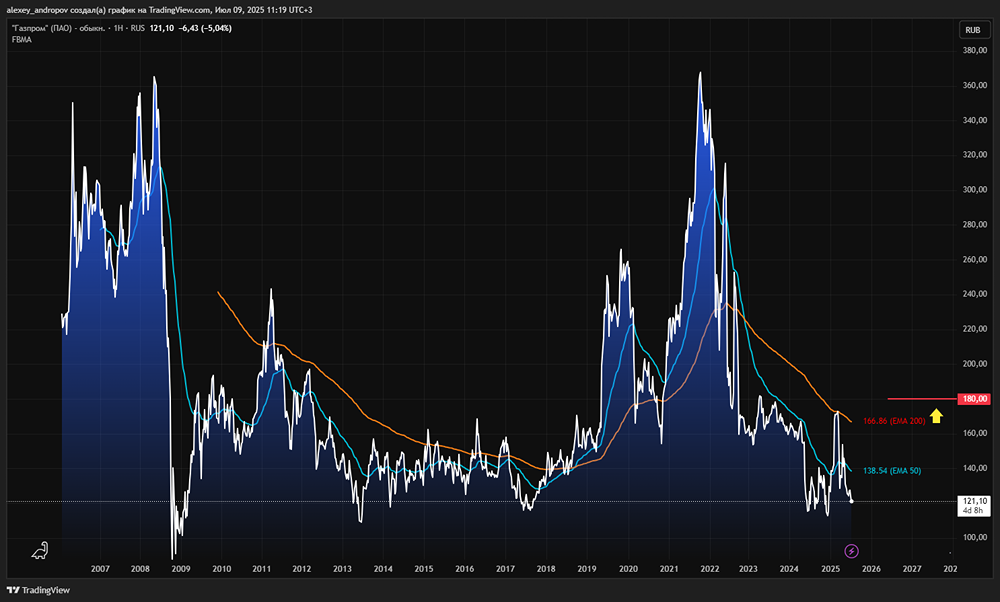Select the red 180,00 price label
Screen dimensions: 1000x602
(974, 399)
